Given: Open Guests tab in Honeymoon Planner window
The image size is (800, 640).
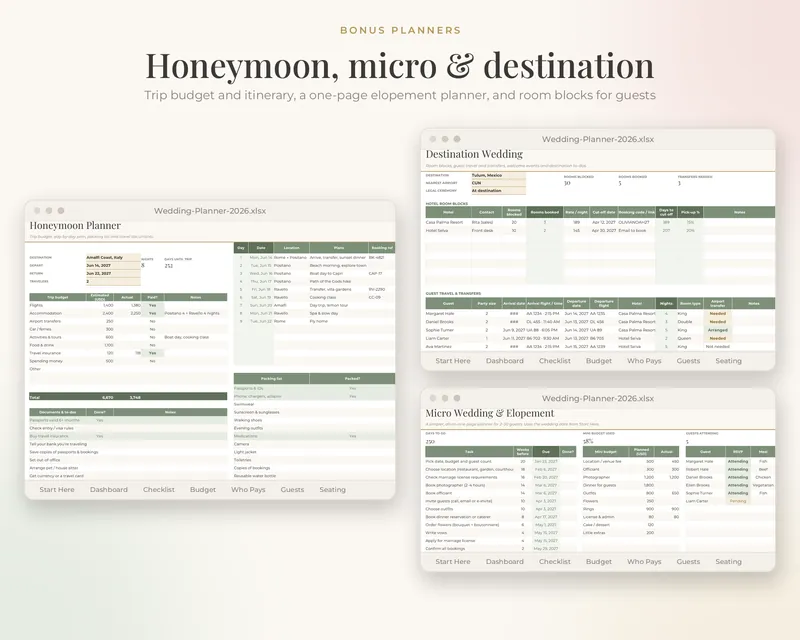Looking at the screenshot, I should (x=292, y=489).
